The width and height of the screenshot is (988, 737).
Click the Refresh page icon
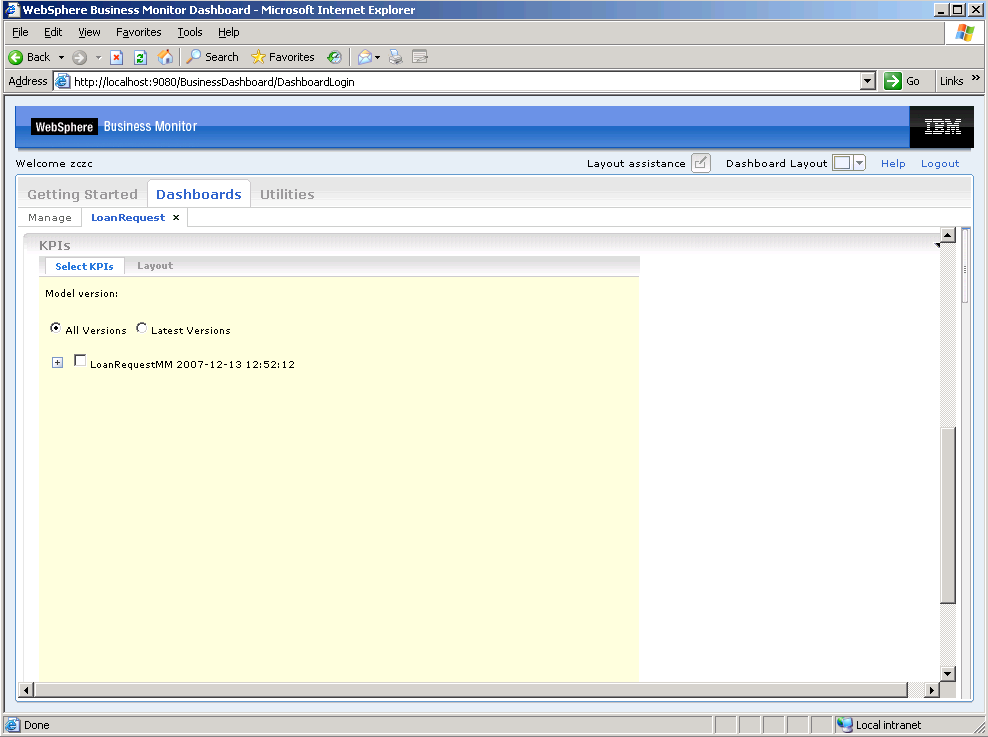click(140, 57)
